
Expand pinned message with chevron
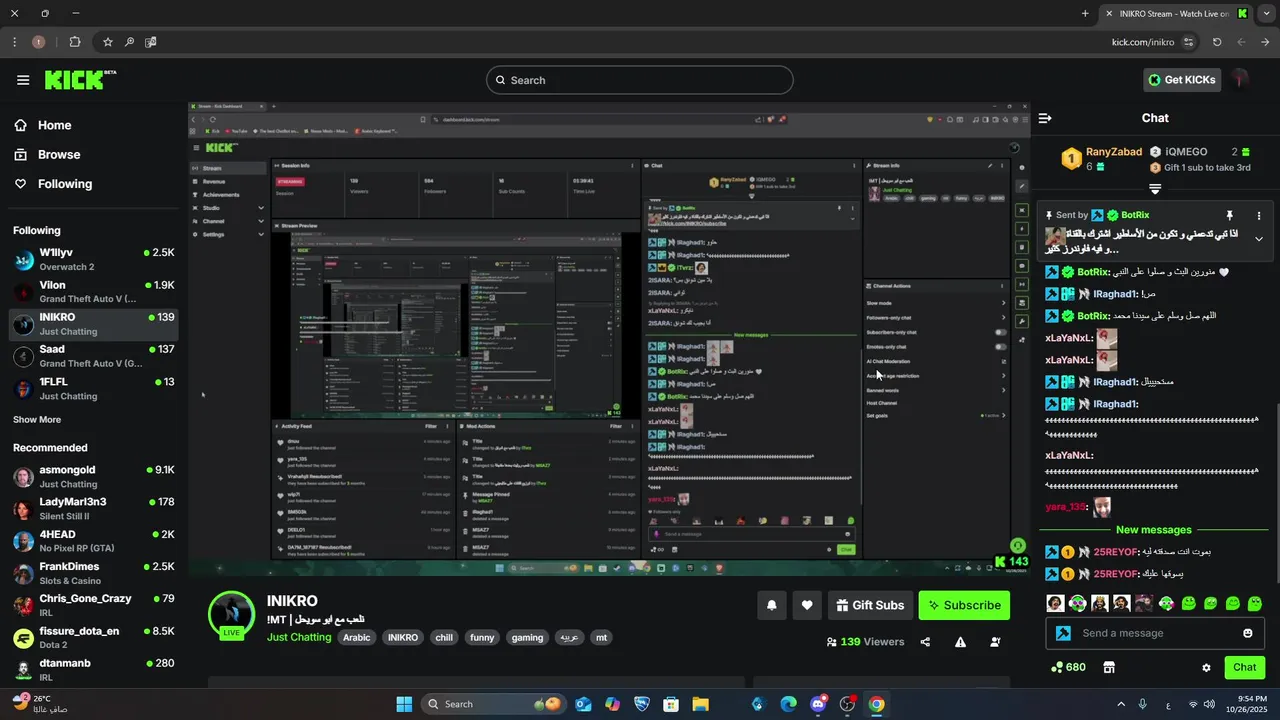1259,239
